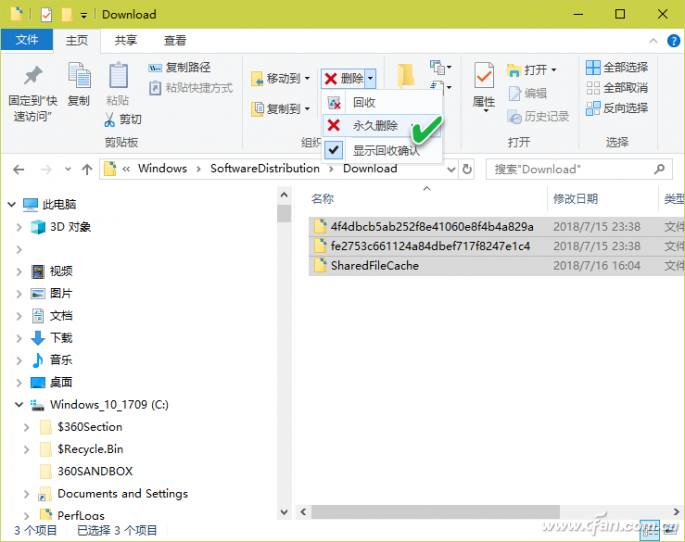The image size is (685, 542).
Task: Click the Paste clipboard icon
Action: tap(118, 75)
